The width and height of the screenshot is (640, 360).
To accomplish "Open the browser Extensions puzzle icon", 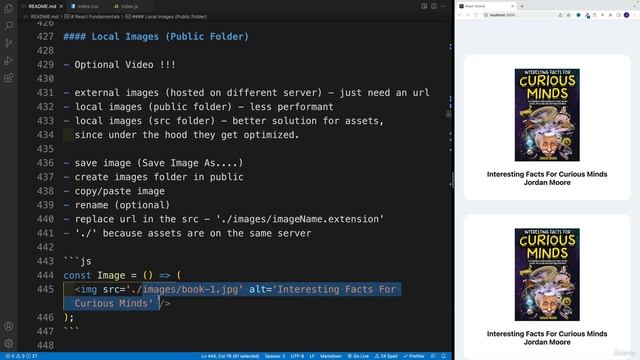I will pos(611,15).
